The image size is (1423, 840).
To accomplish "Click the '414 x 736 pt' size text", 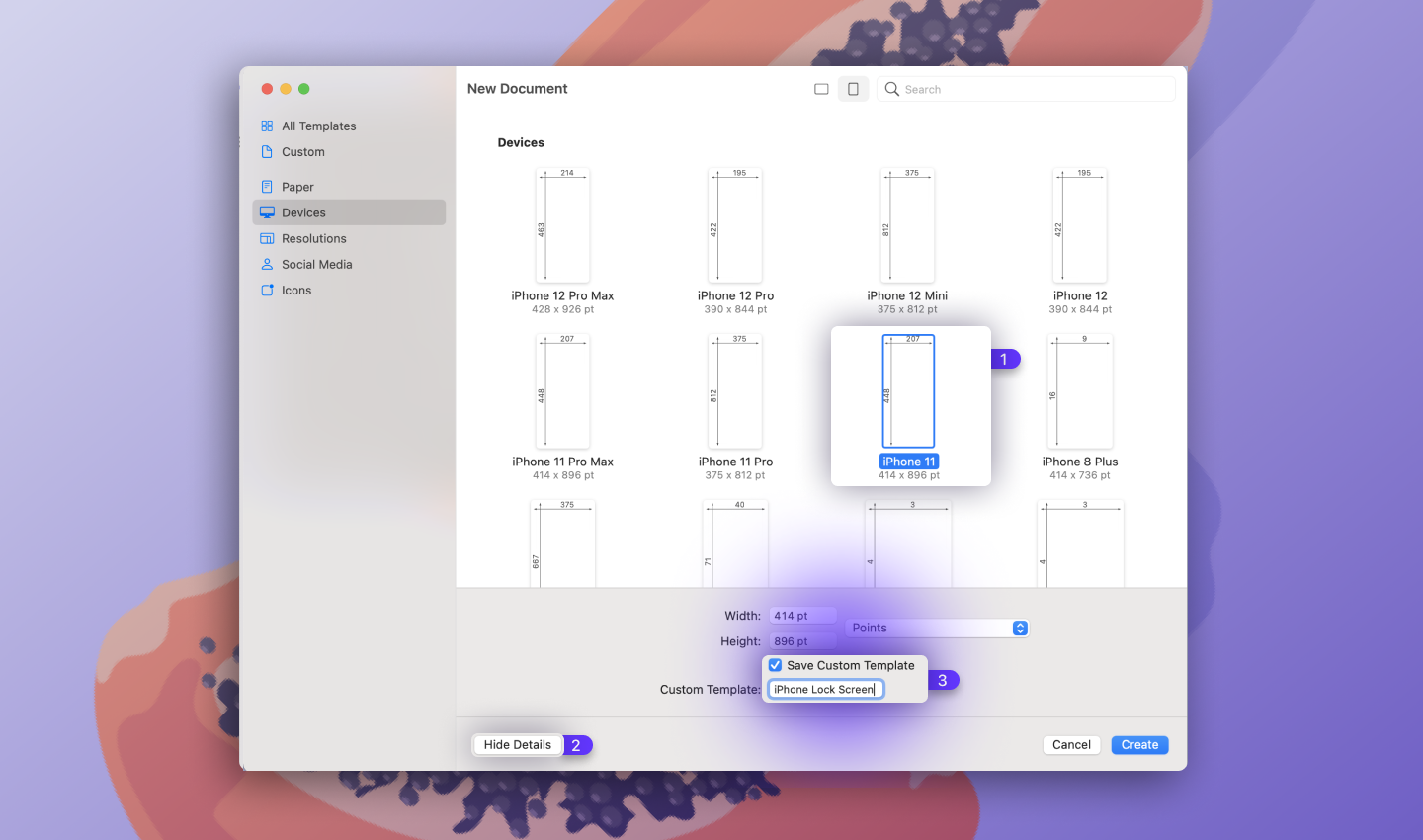I will click(1080, 475).
